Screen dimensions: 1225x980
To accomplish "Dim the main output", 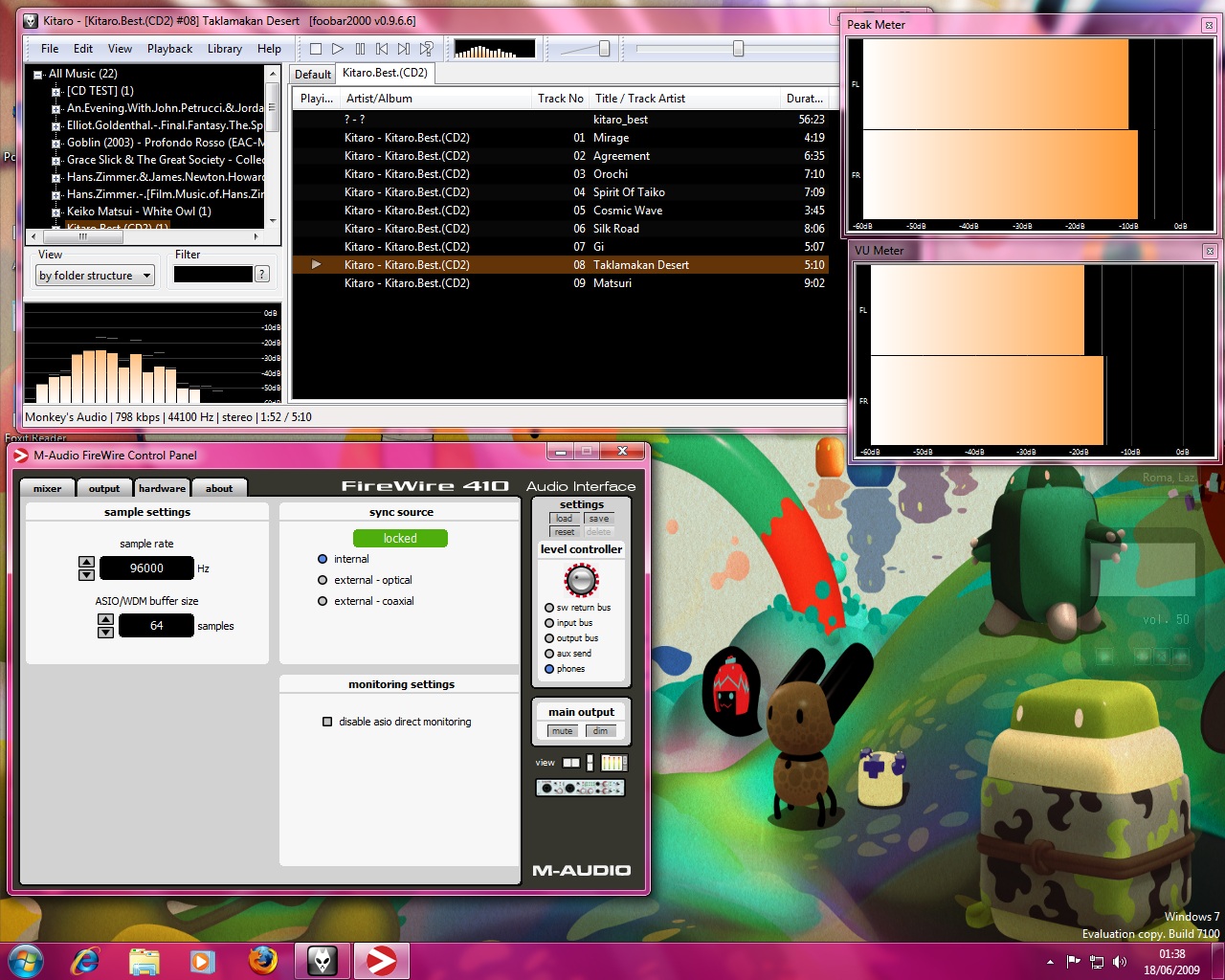I will (600, 731).
